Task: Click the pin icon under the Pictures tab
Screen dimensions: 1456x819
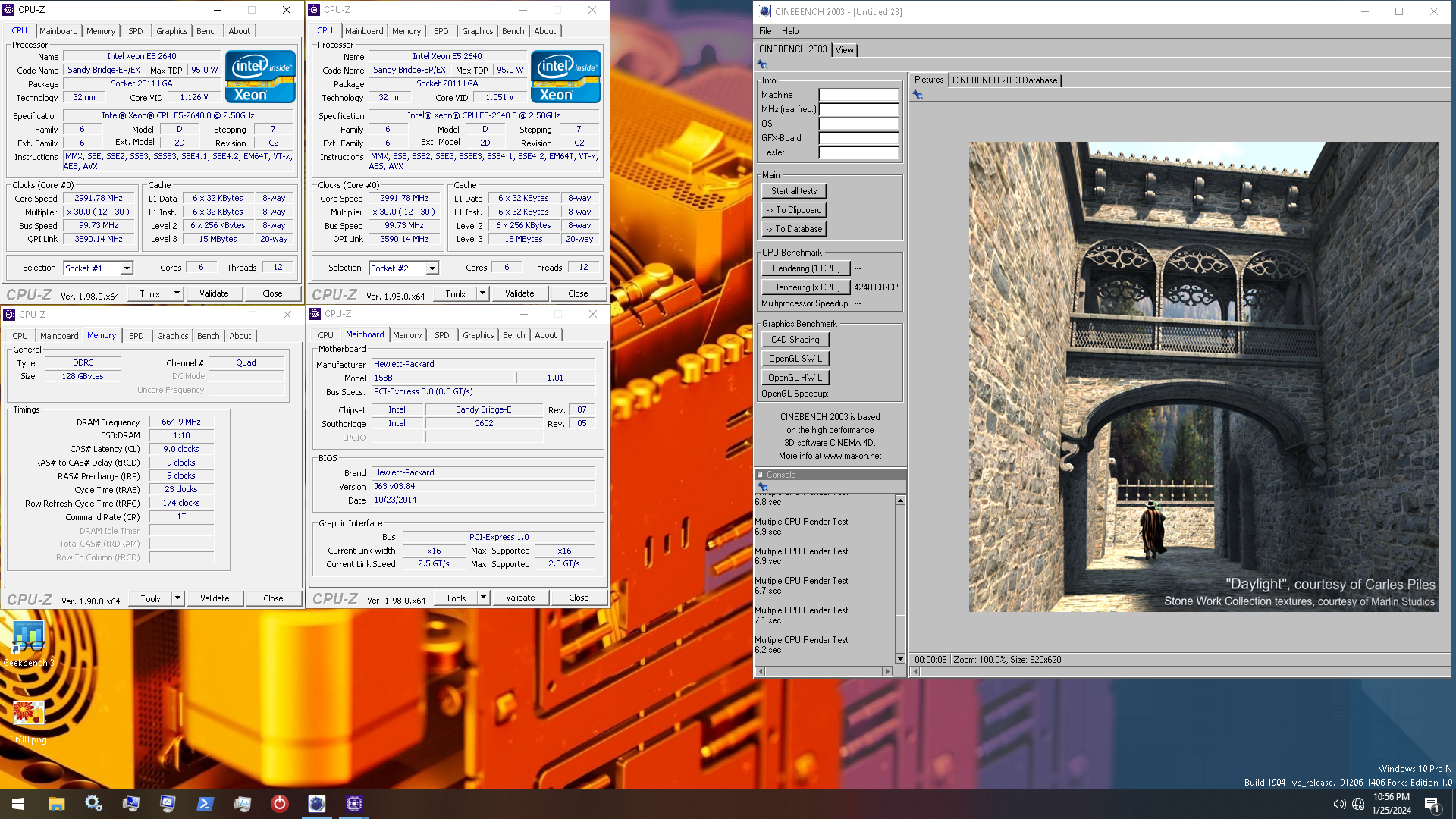Action: tap(918, 95)
